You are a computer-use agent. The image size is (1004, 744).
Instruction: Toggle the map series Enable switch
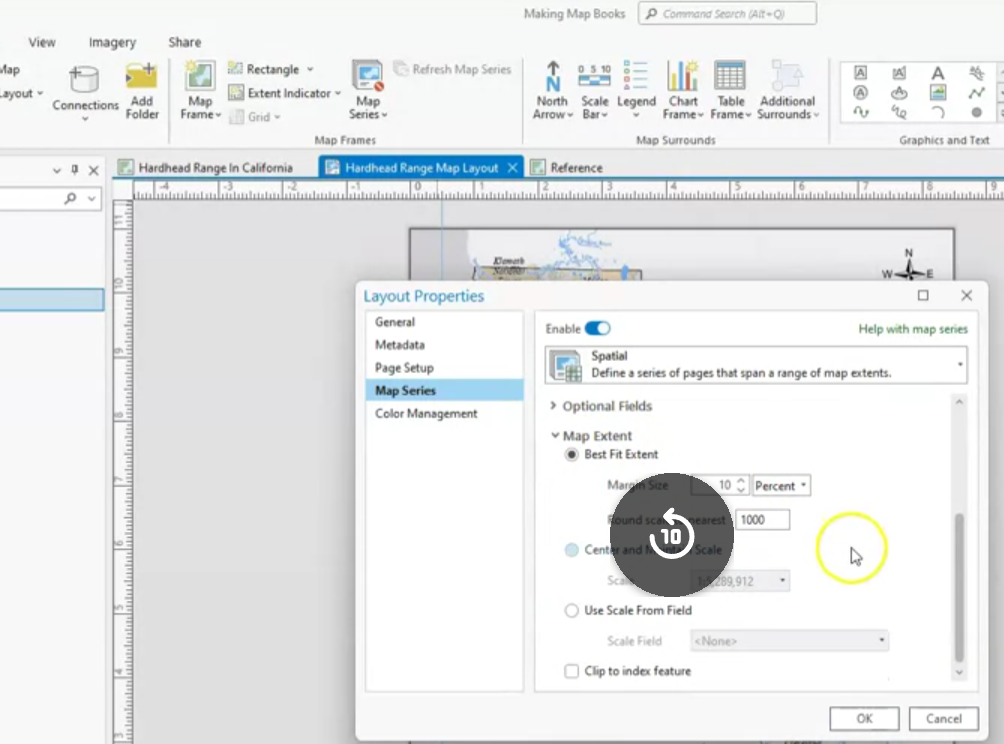[597, 328]
